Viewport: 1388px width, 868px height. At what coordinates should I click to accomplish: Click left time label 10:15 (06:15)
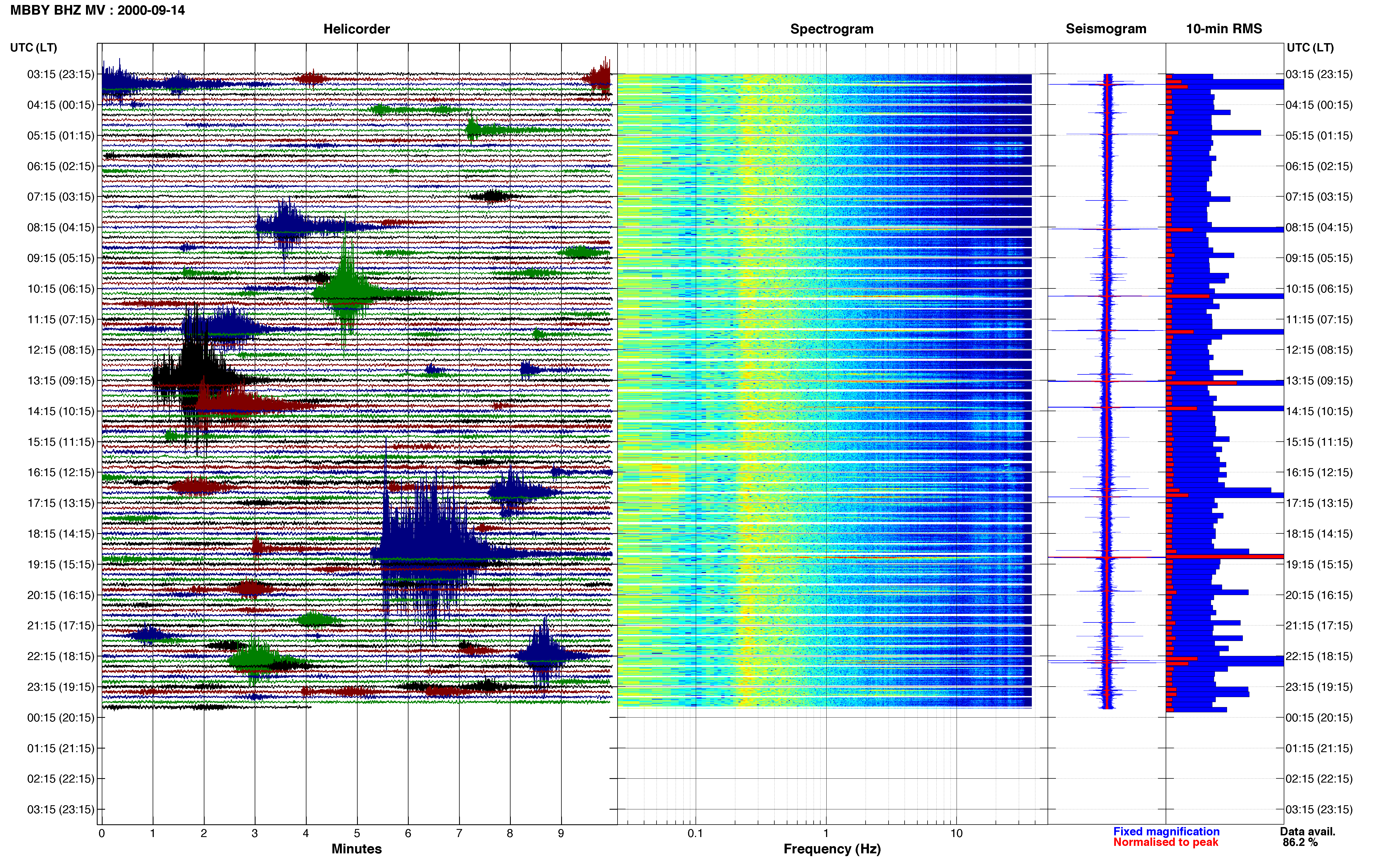60,288
